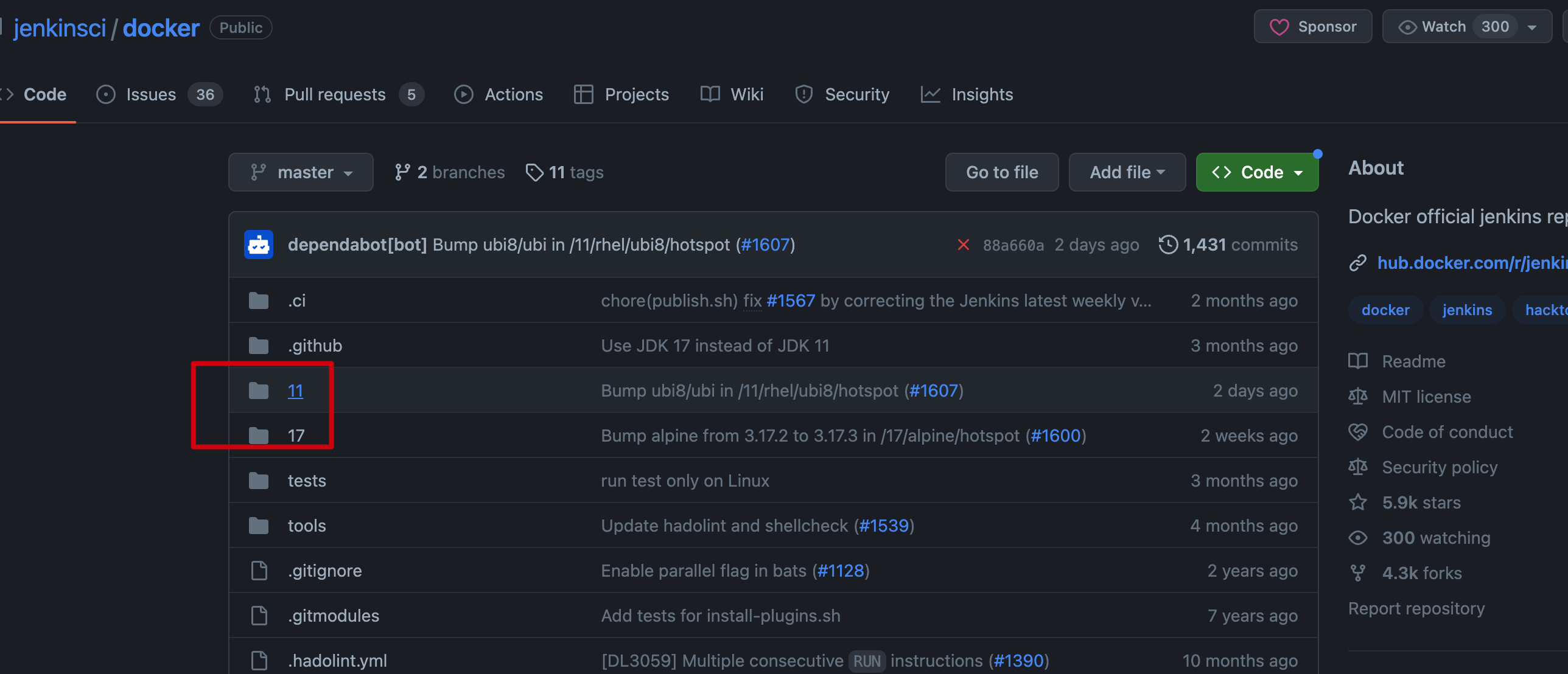Open the MIT license link

[1426, 397]
